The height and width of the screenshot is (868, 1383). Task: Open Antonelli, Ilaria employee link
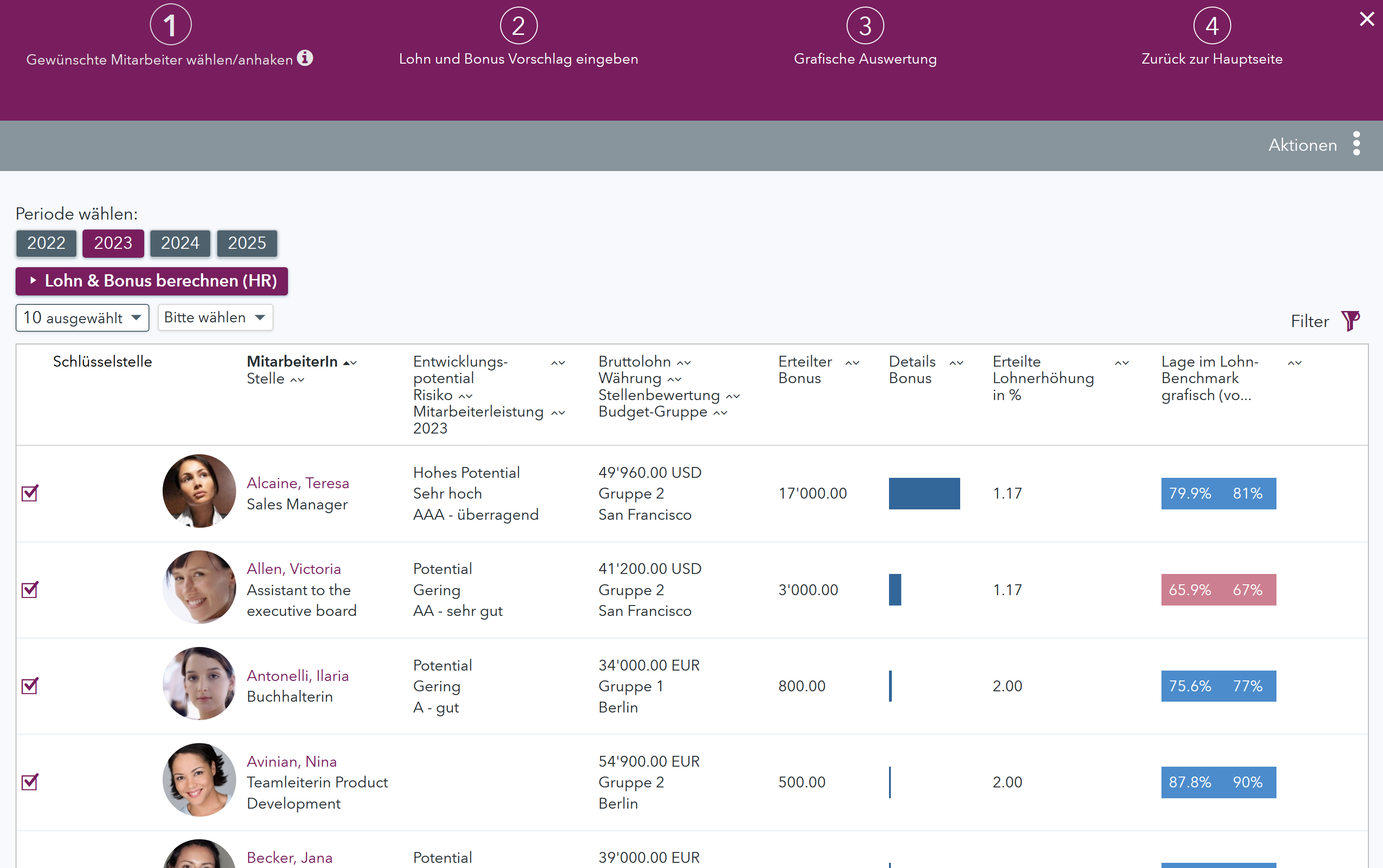(x=297, y=675)
